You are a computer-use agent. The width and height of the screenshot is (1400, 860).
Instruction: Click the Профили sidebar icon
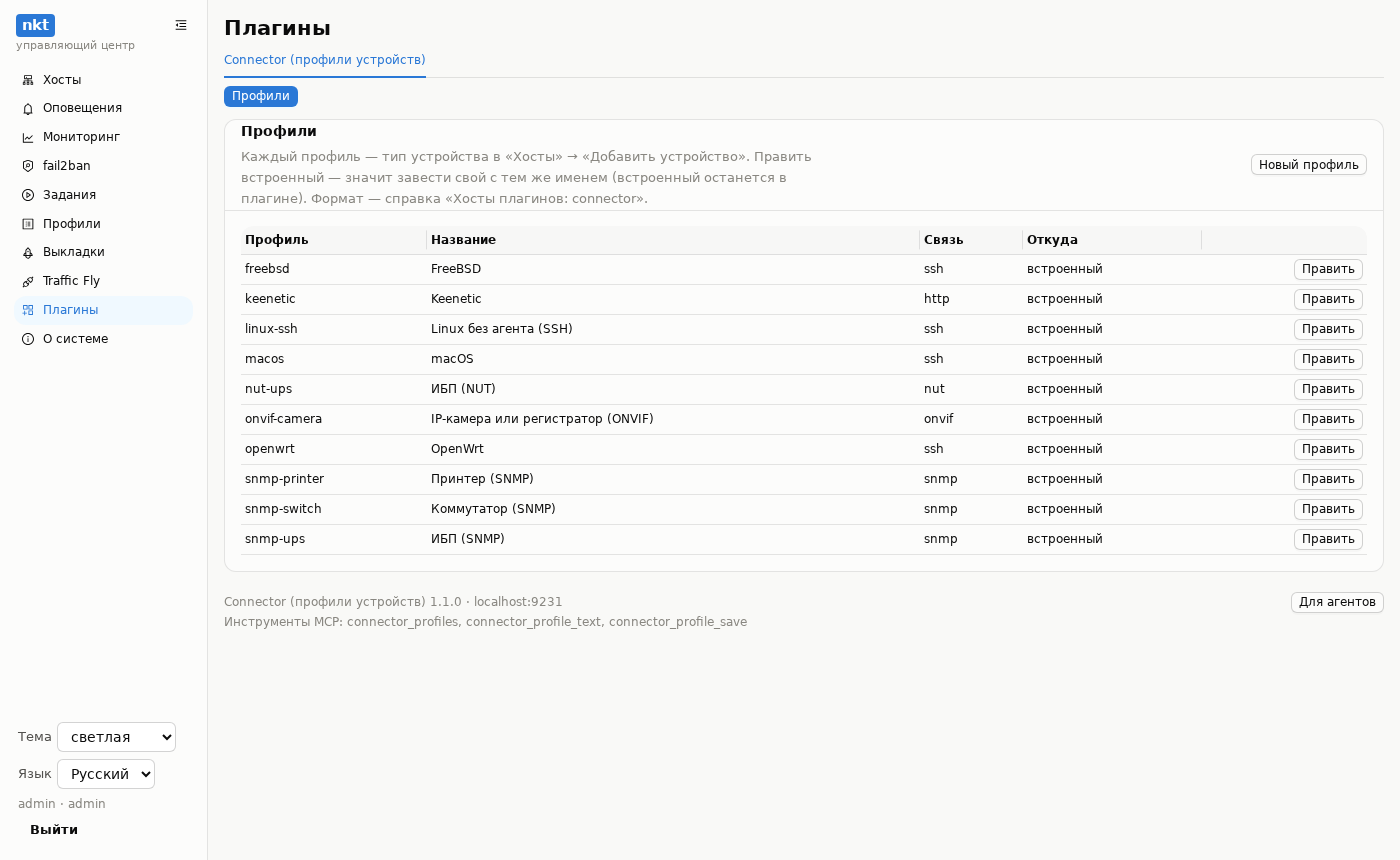pos(28,224)
